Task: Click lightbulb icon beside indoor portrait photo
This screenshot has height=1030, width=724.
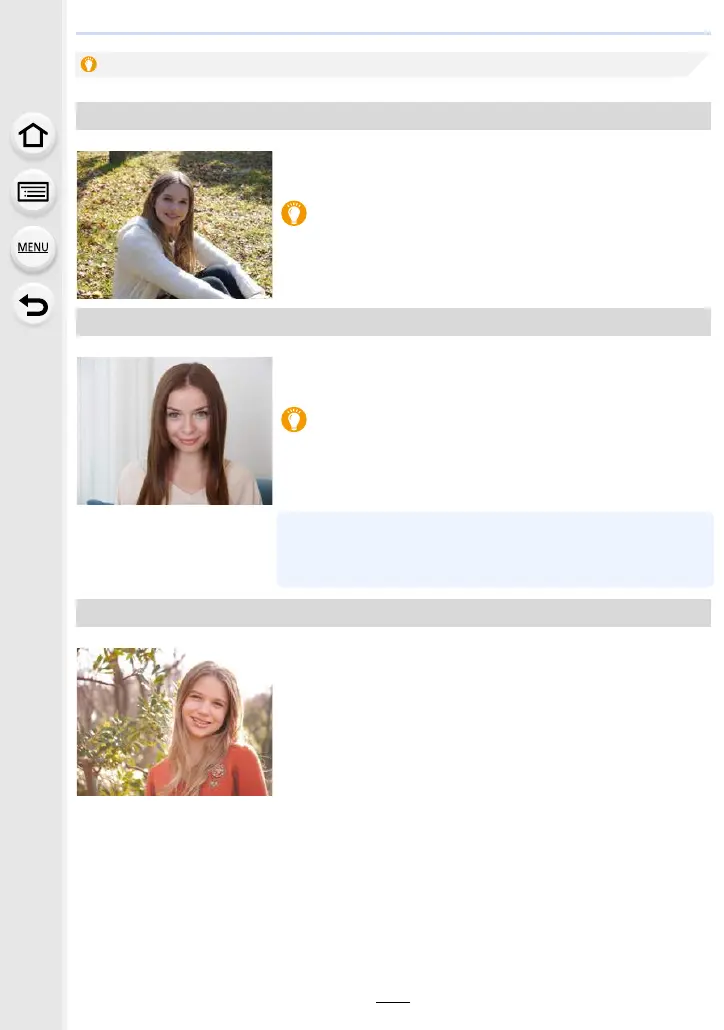Action: tap(294, 420)
